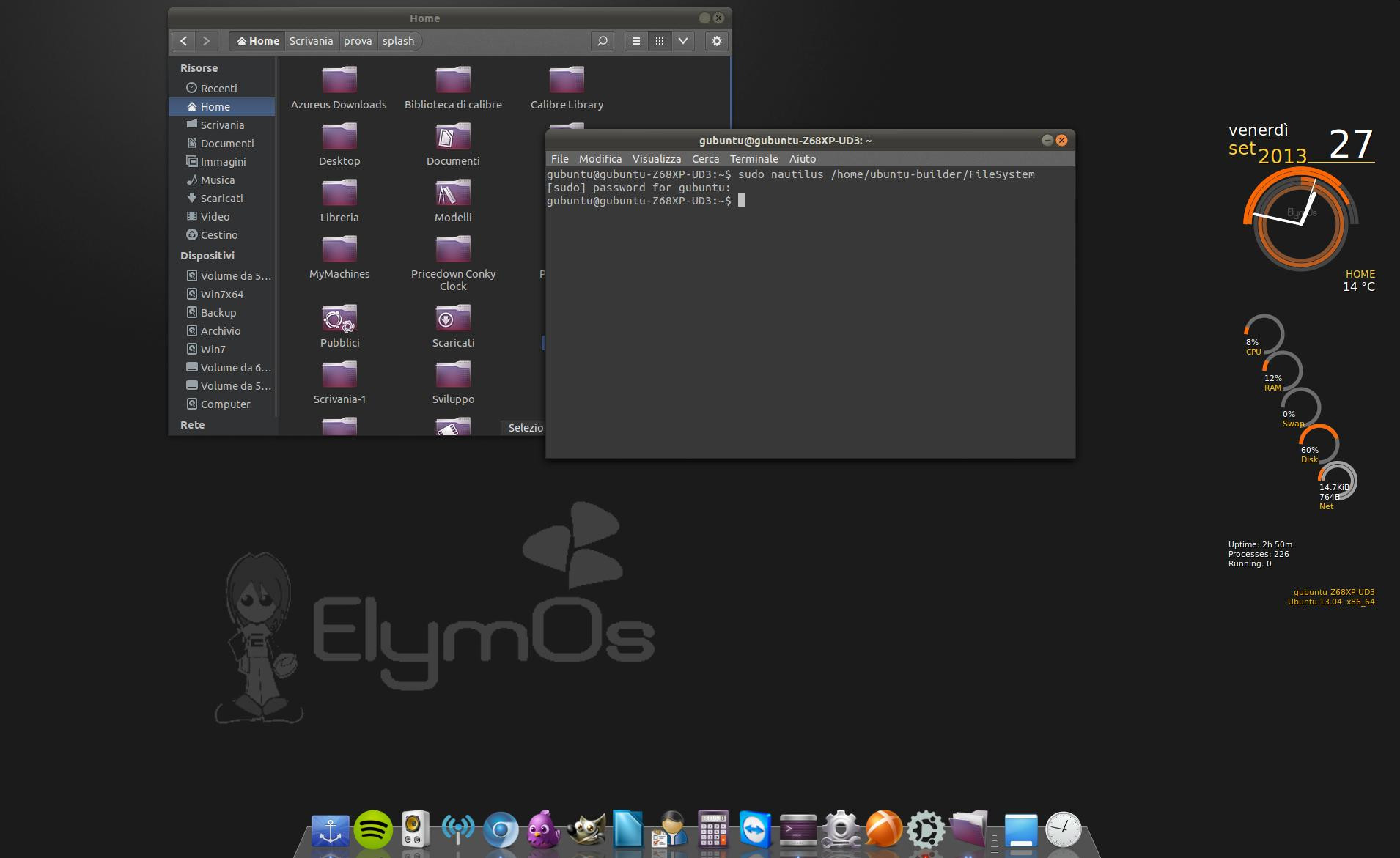
Task: Open the anchor dock settings icon
Action: click(x=331, y=831)
